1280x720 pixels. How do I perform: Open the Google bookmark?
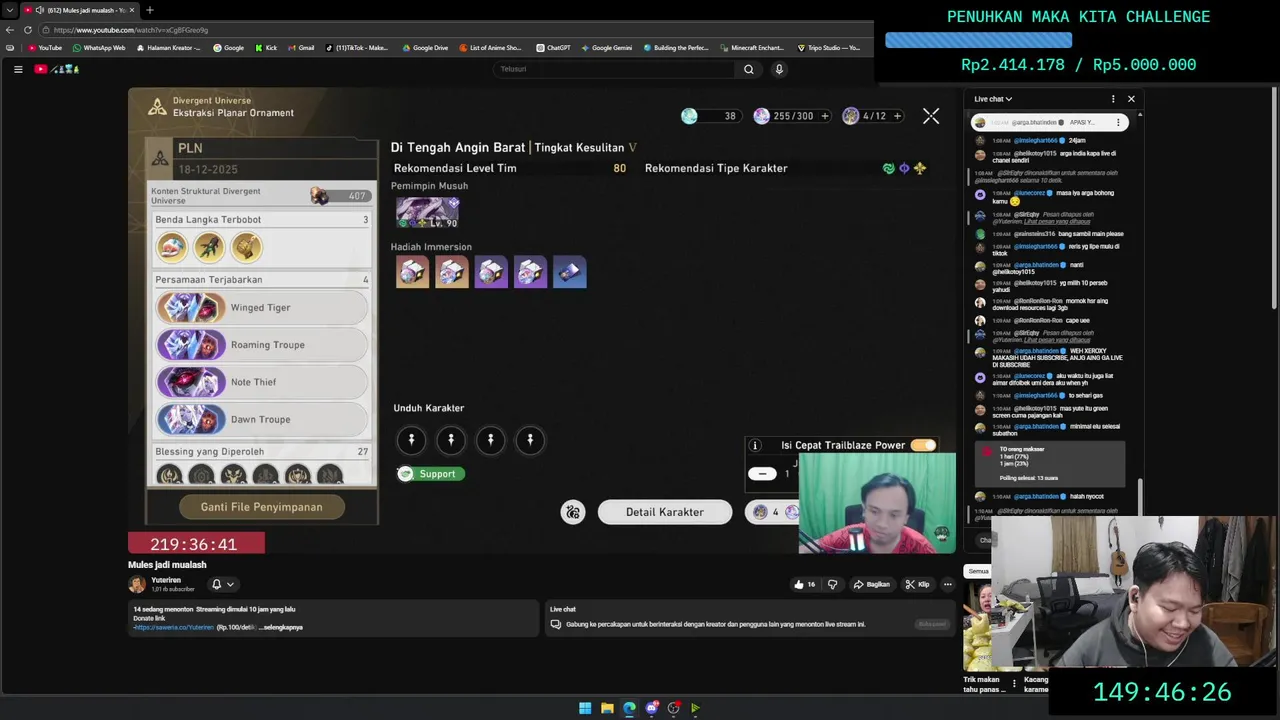[228, 48]
